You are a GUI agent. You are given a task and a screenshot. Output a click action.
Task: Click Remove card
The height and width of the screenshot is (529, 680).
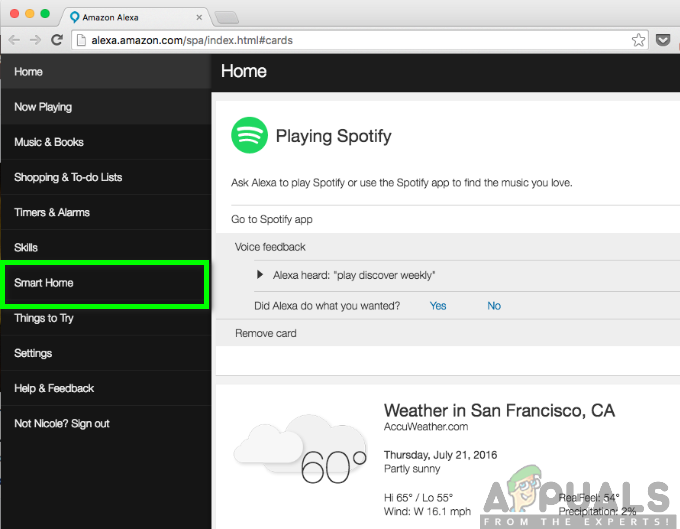(x=266, y=333)
